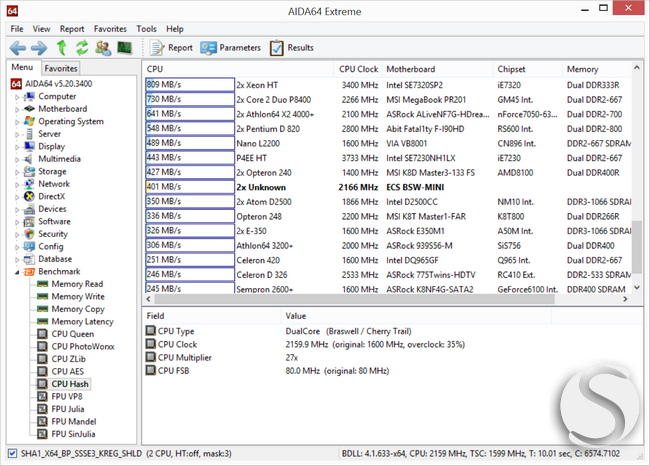This screenshot has height=466, width=650.
Task: Expand the Motherboard tree node
Action: pyautogui.click(x=17, y=109)
